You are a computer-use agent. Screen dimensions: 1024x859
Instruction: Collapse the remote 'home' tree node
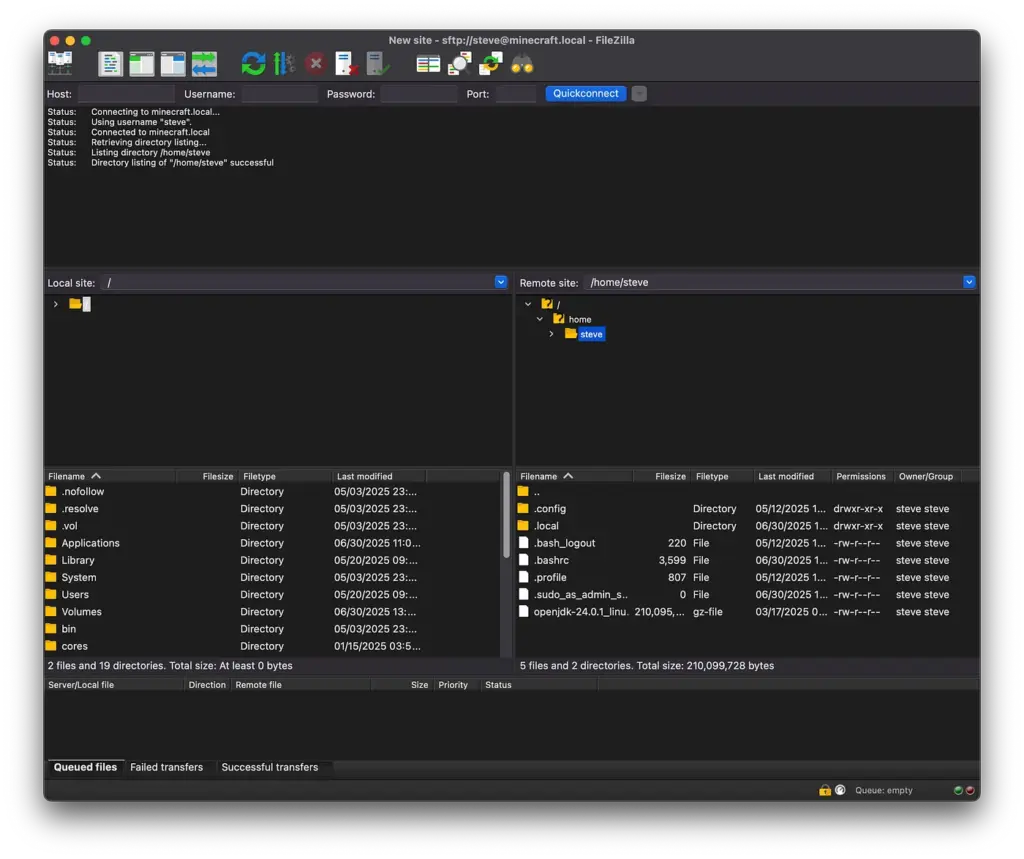tap(539, 319)
